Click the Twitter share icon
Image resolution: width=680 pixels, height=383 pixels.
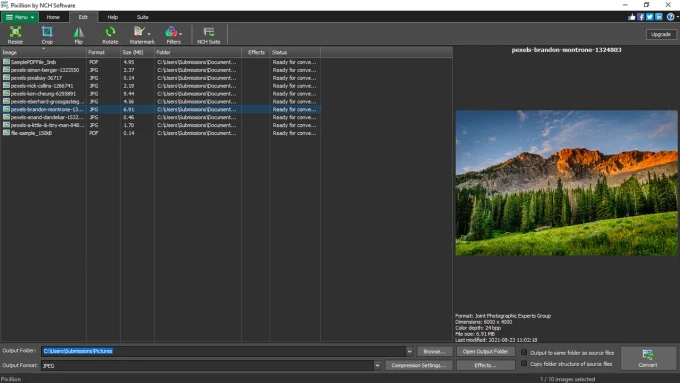click(x=650, y=17)
